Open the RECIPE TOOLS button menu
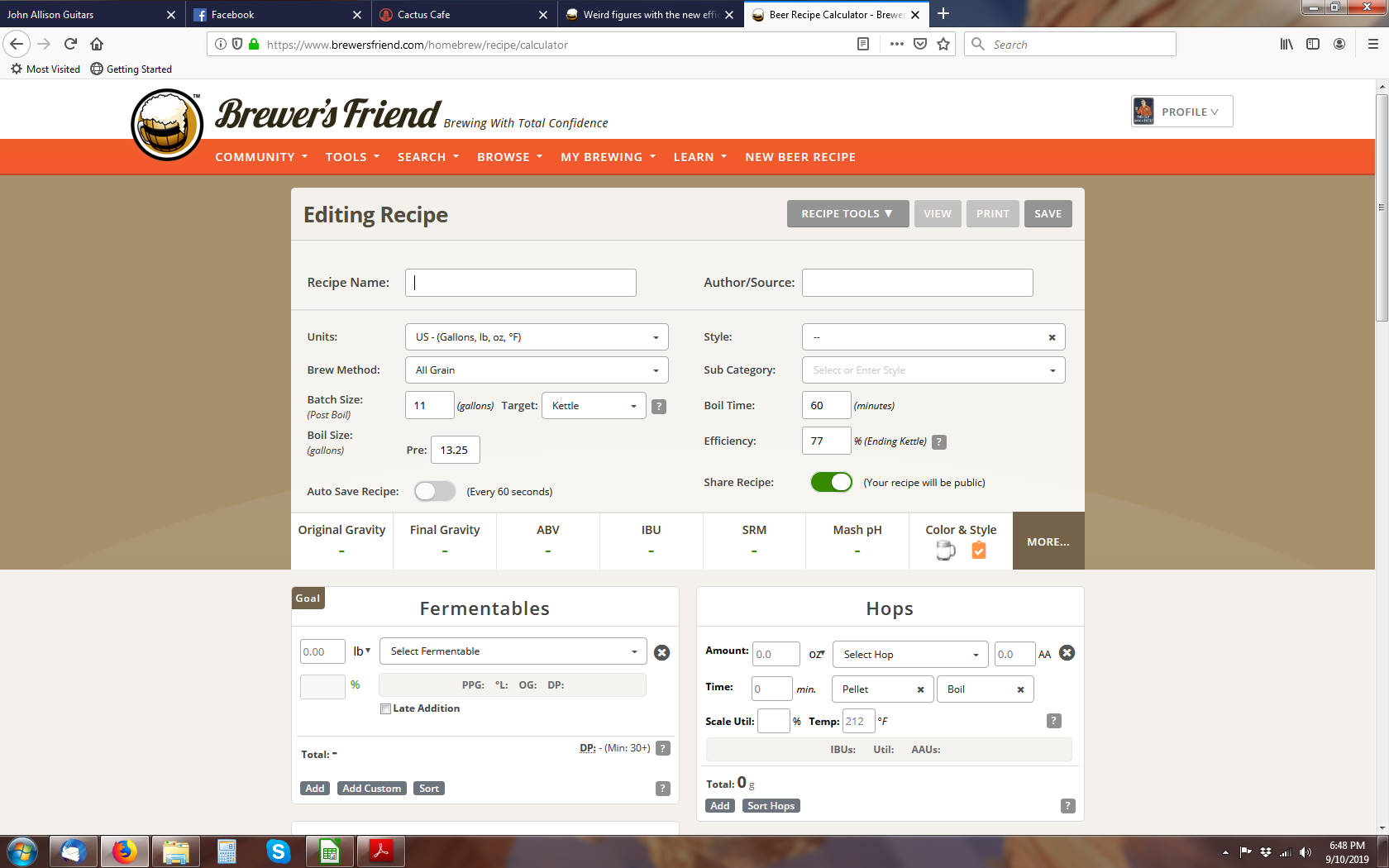The height and width of the screenshot is (868, 1389). click(x=847, y=214)
